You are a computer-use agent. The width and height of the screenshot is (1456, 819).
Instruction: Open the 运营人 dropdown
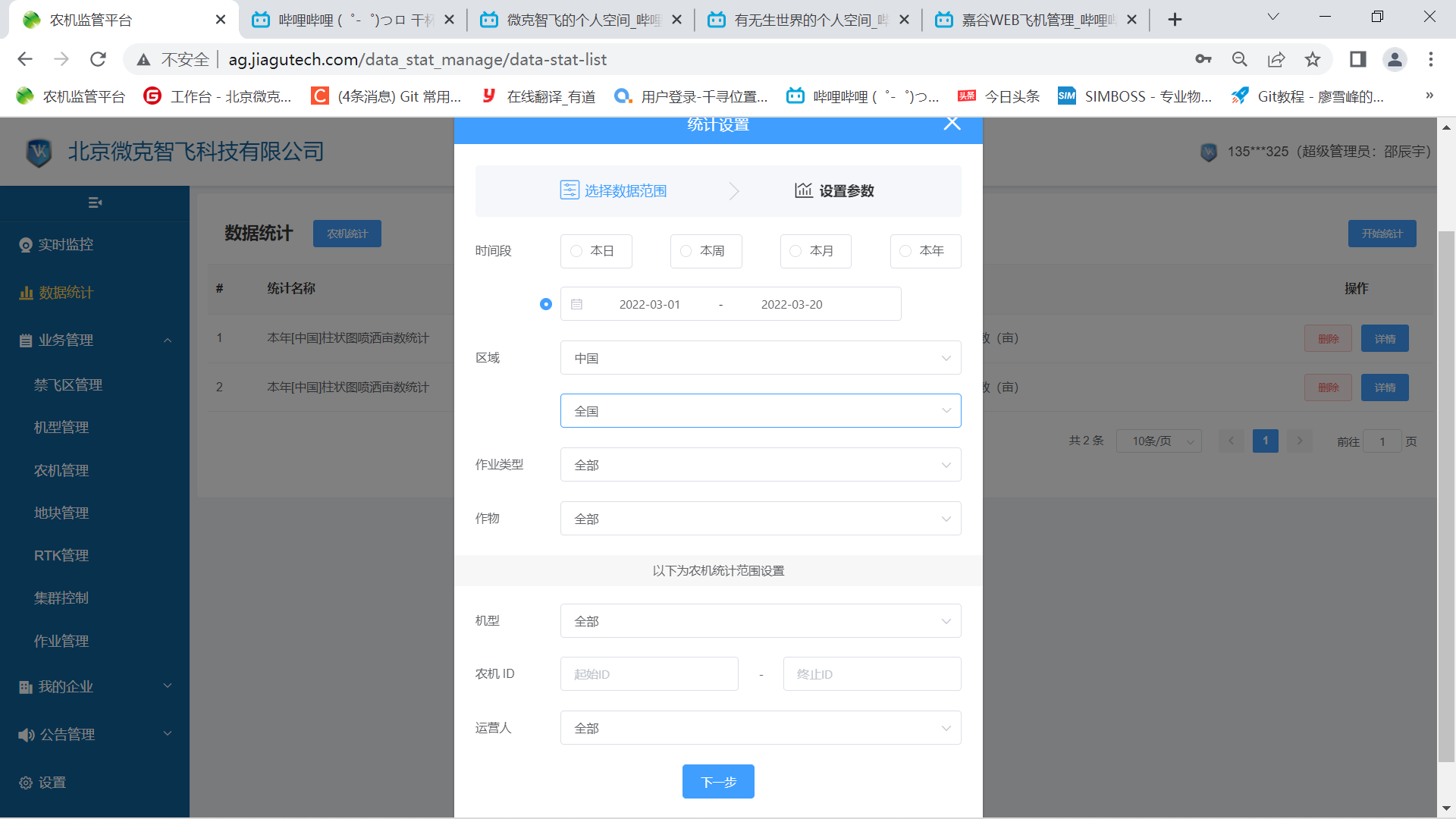click(760, 728)
